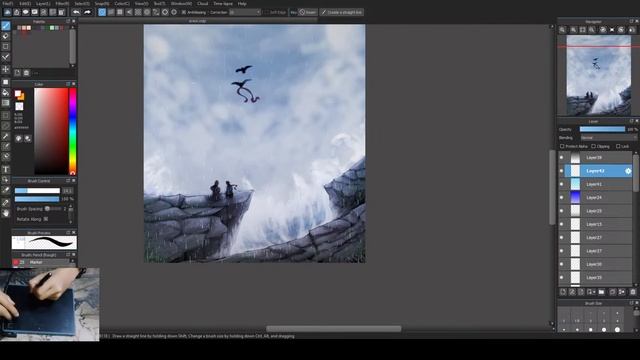Create a new layer folder

[x=601, y=292]
